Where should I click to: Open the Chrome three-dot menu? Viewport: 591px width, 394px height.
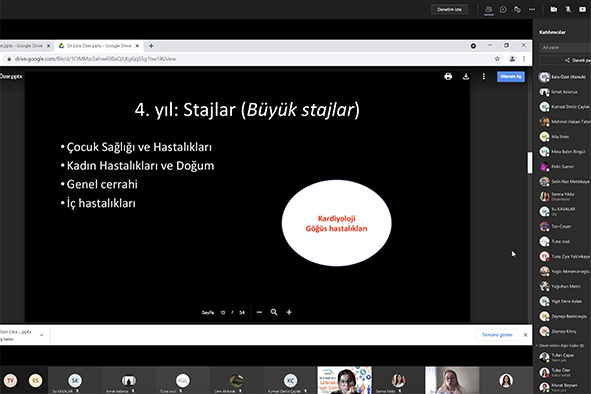click(x=524, y=59)
